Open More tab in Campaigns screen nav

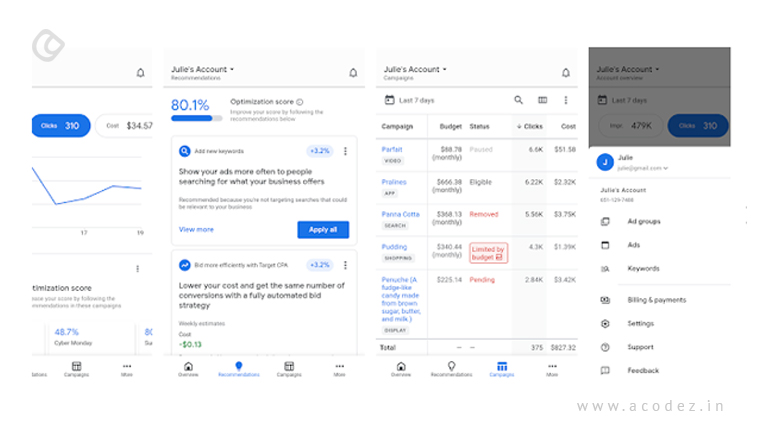click(x=552, y=369)
